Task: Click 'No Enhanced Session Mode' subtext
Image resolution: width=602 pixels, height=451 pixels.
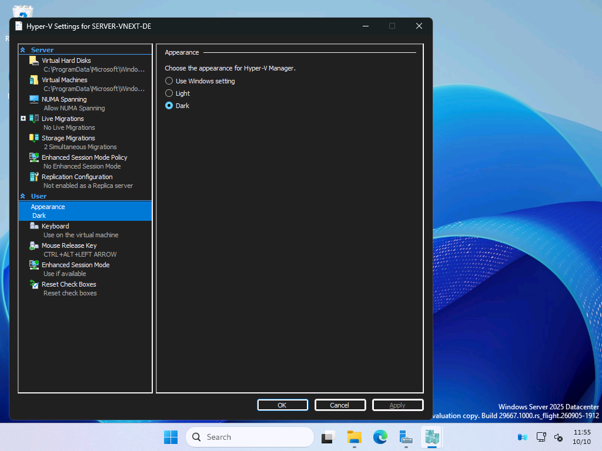Action: tap(82, 166)
